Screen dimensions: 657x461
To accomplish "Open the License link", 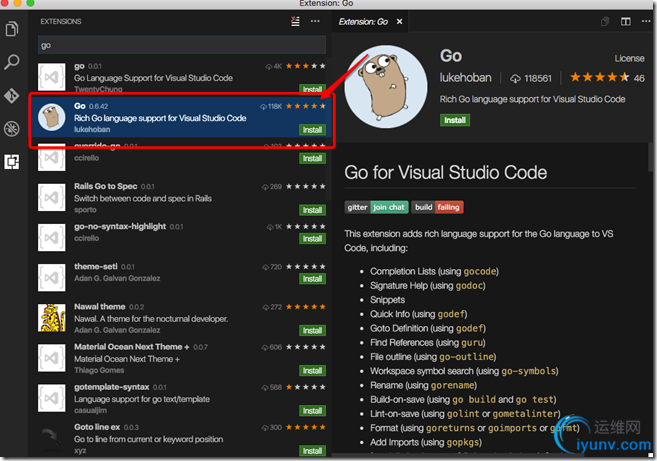I will (629, 58).
